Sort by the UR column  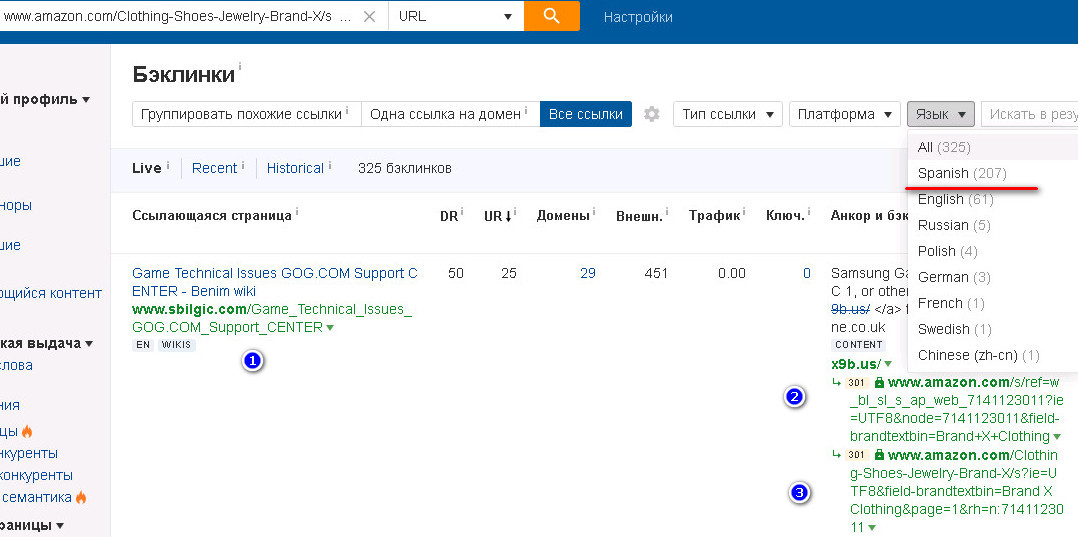(x=497, y=216)
